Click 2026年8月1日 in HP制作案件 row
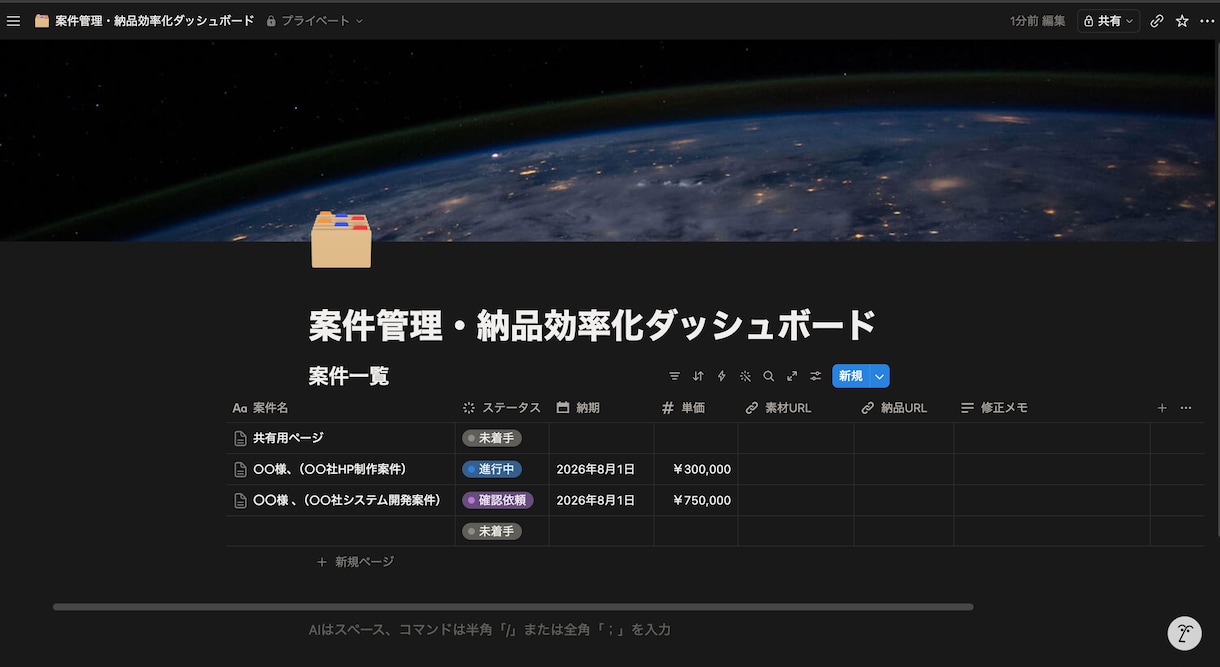This screenshot has height=667, width=1220. point(595,469)
